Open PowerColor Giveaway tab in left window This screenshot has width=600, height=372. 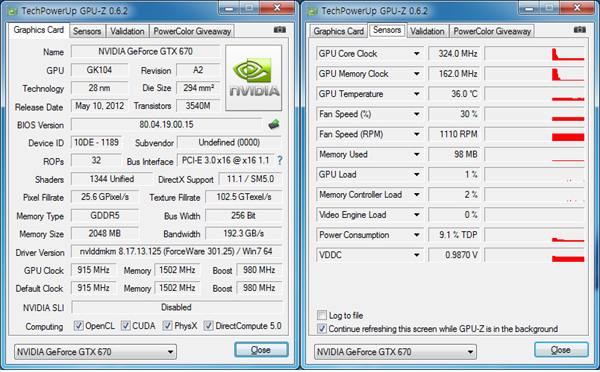pos(192,31)
